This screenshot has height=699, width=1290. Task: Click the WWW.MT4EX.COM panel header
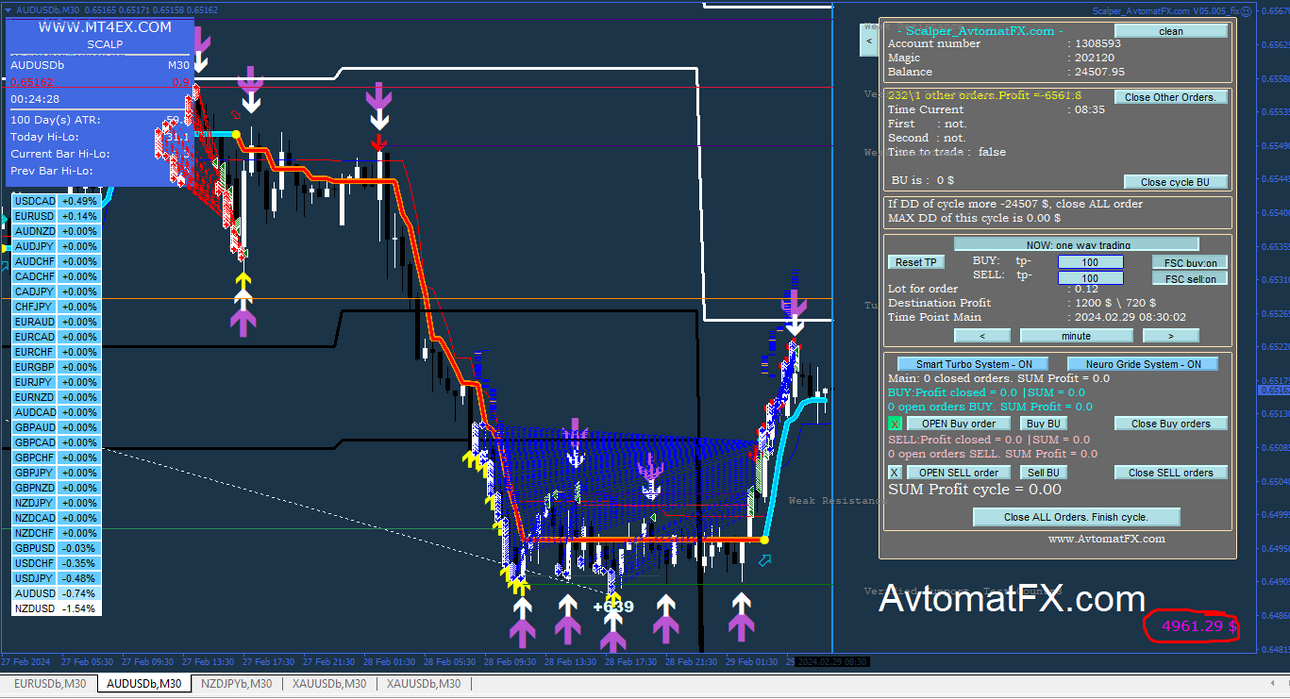(105, 27)
